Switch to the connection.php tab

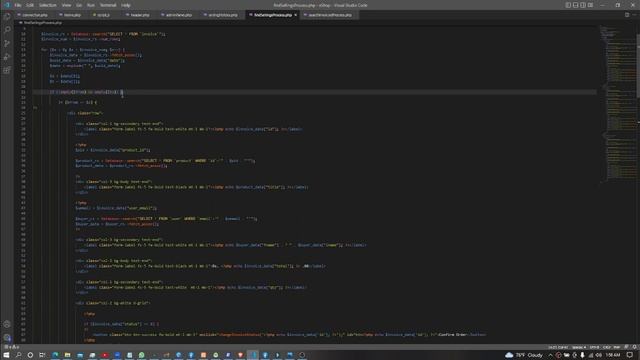tap(35, 15)
